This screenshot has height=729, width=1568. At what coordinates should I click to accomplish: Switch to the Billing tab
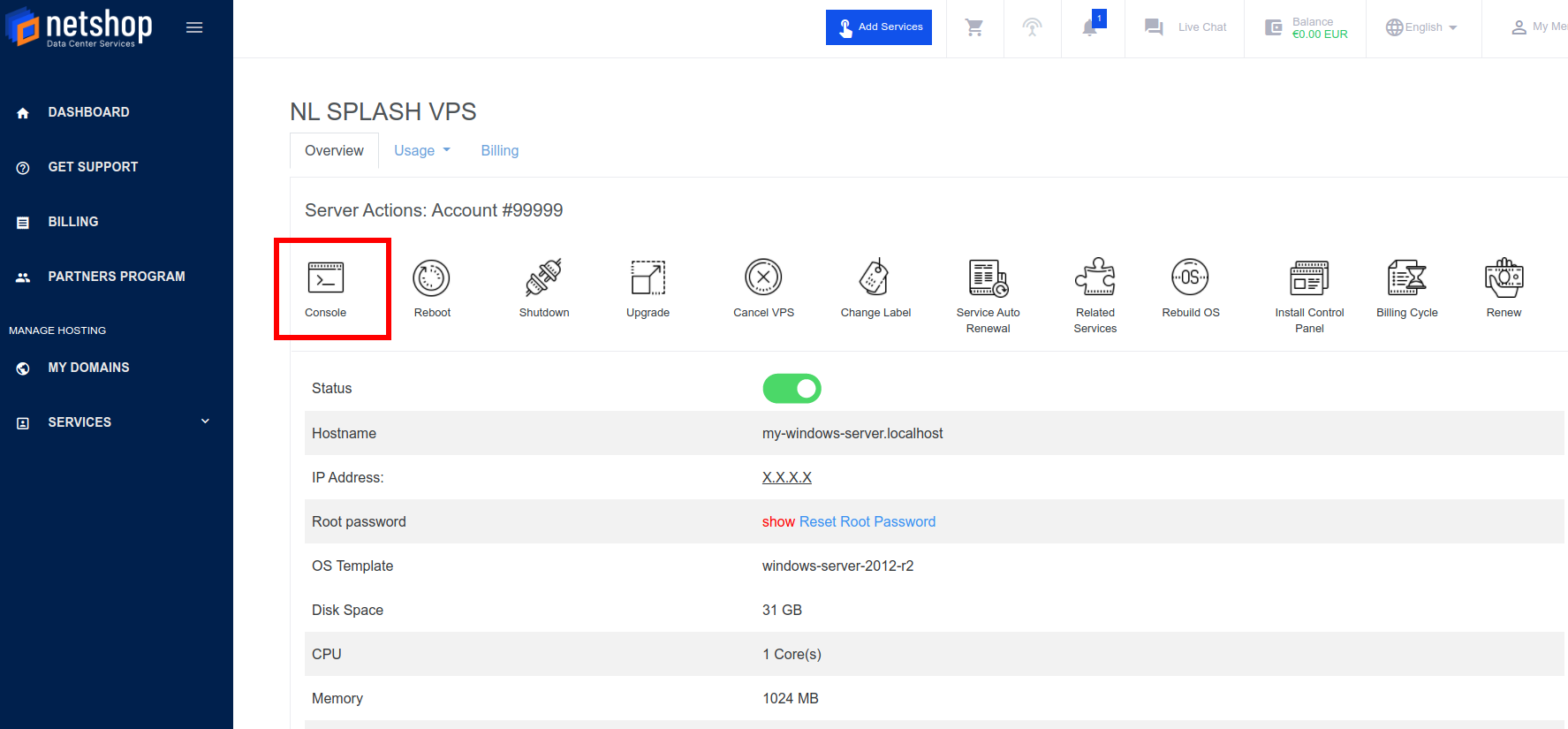[500, 150]
